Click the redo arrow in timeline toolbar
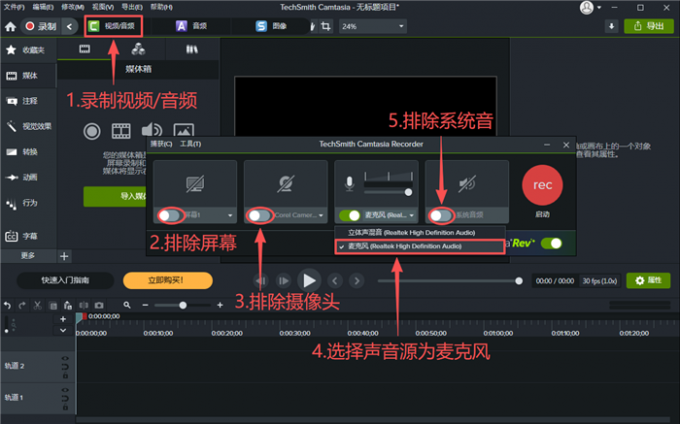This screenshot has width=680, height=424. pos(22,306)
